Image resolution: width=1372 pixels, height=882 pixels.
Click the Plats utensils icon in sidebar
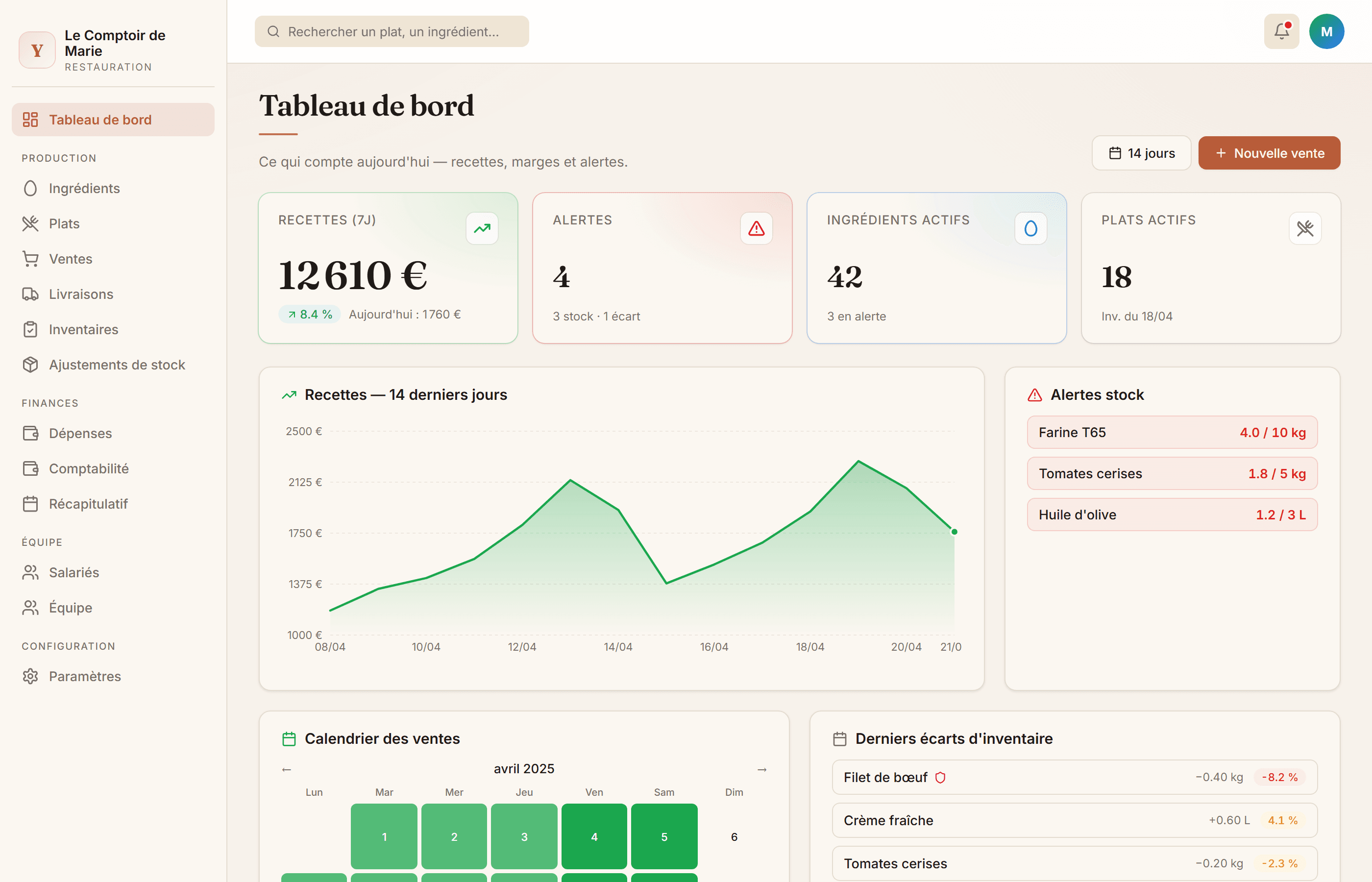[30, 223]
